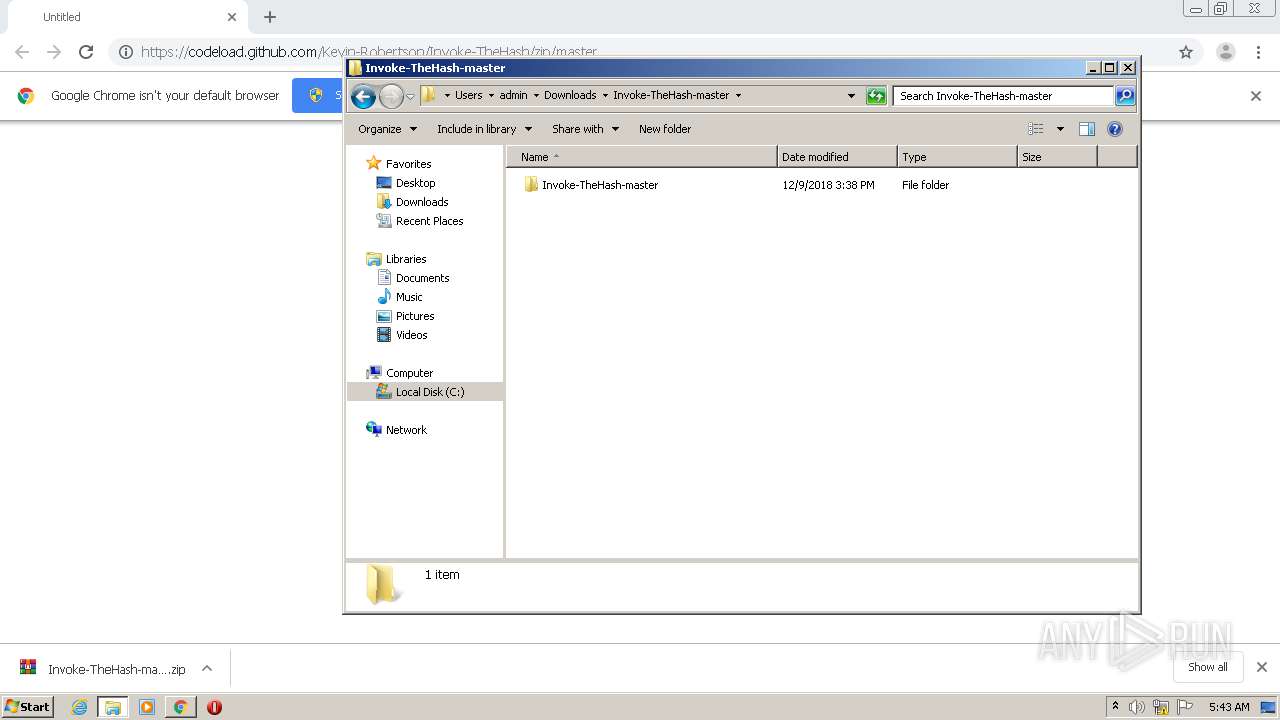Image resolution: width=1280 pixels, height=720 pixels.
Task: Open a new Chrome tab
Action: pos(270,17)
